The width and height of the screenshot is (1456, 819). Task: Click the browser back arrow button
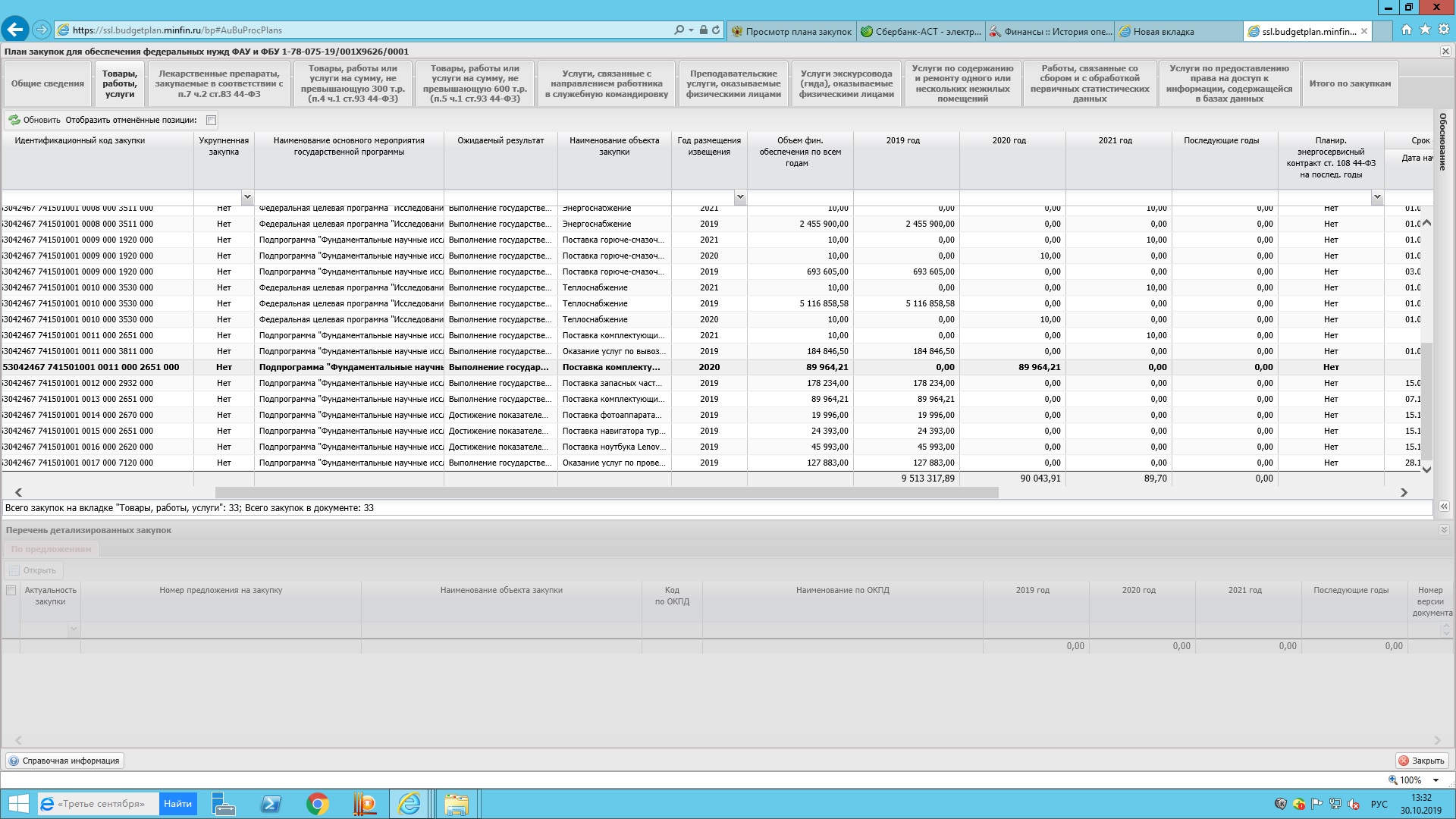[x=14, y=30]
